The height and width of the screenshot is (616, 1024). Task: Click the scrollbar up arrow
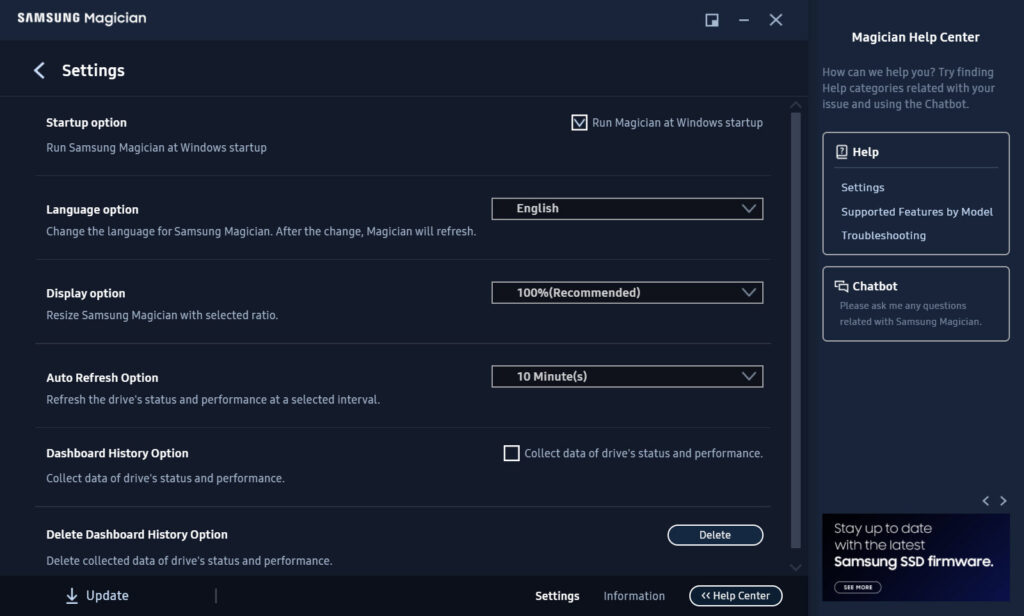click(x=795, y=105)
